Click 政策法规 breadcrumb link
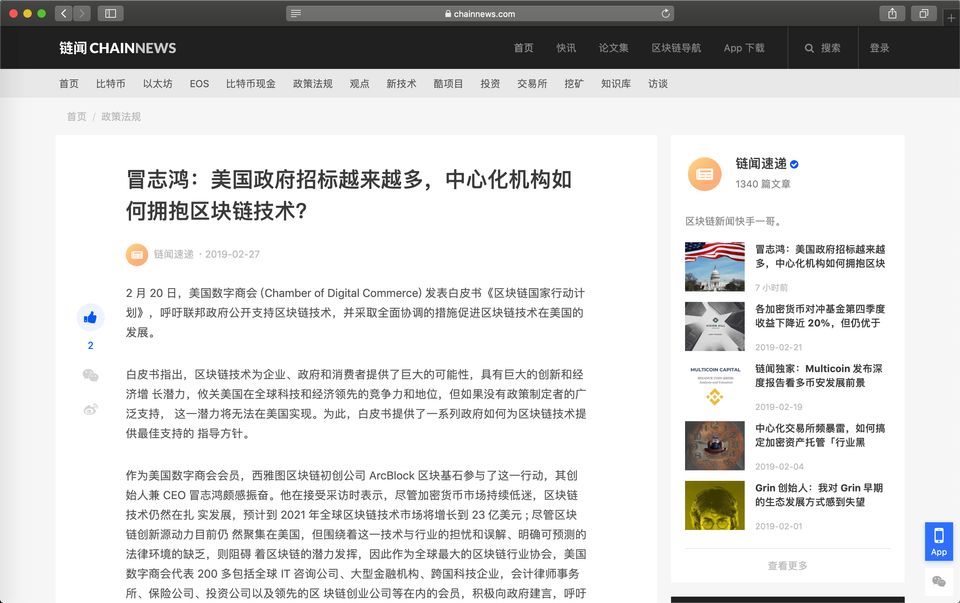Image resolution: width=960 pixels, height=603 pixels. click(x=121, y=117)
